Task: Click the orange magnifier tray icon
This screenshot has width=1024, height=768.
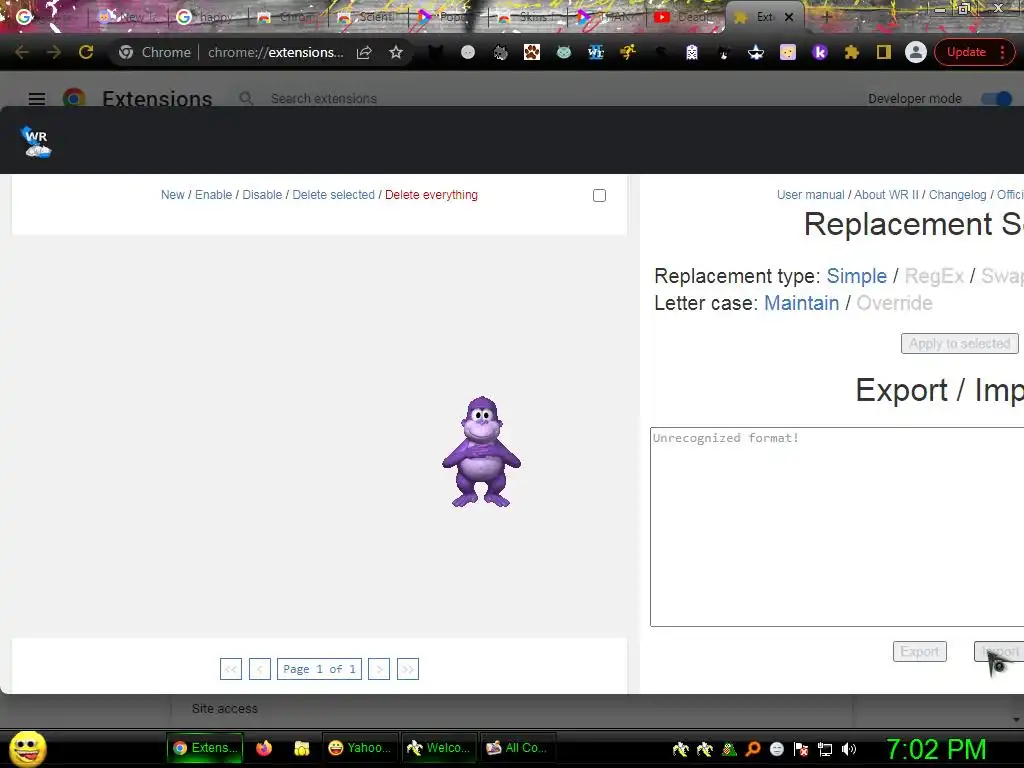Action: pos(753,749)
